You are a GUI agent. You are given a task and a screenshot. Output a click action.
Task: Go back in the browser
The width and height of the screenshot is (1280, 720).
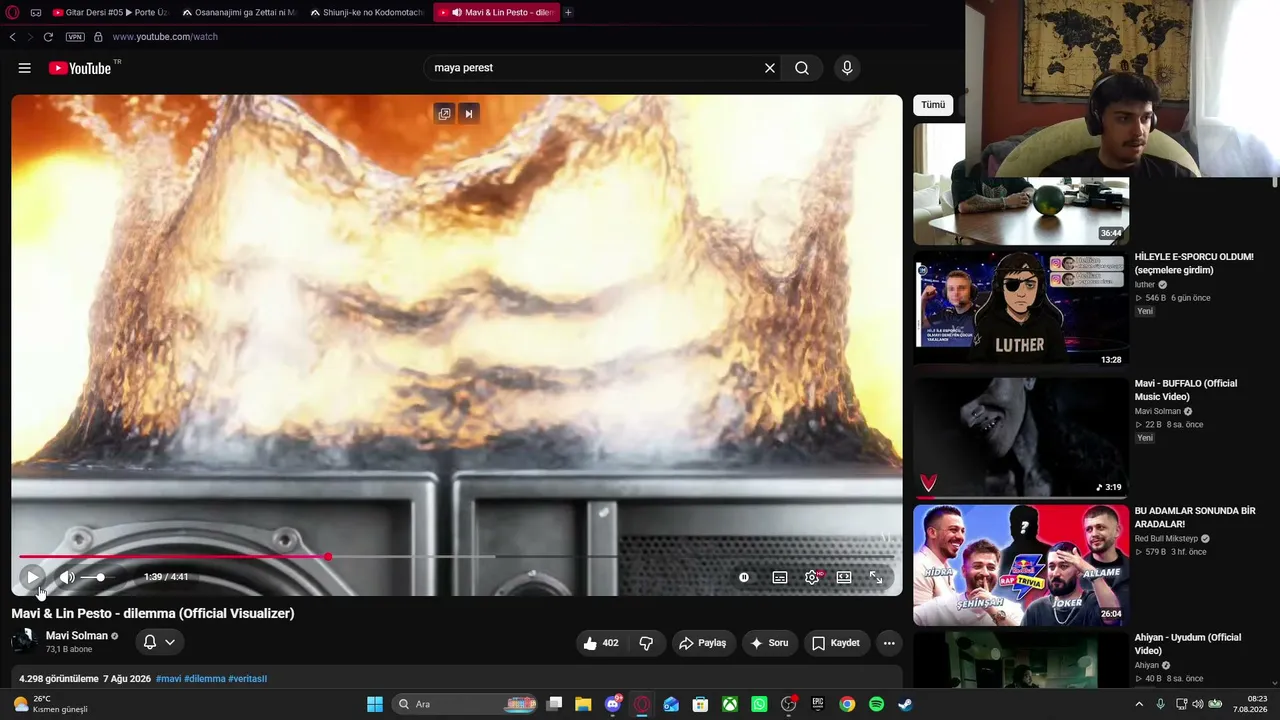12,37
